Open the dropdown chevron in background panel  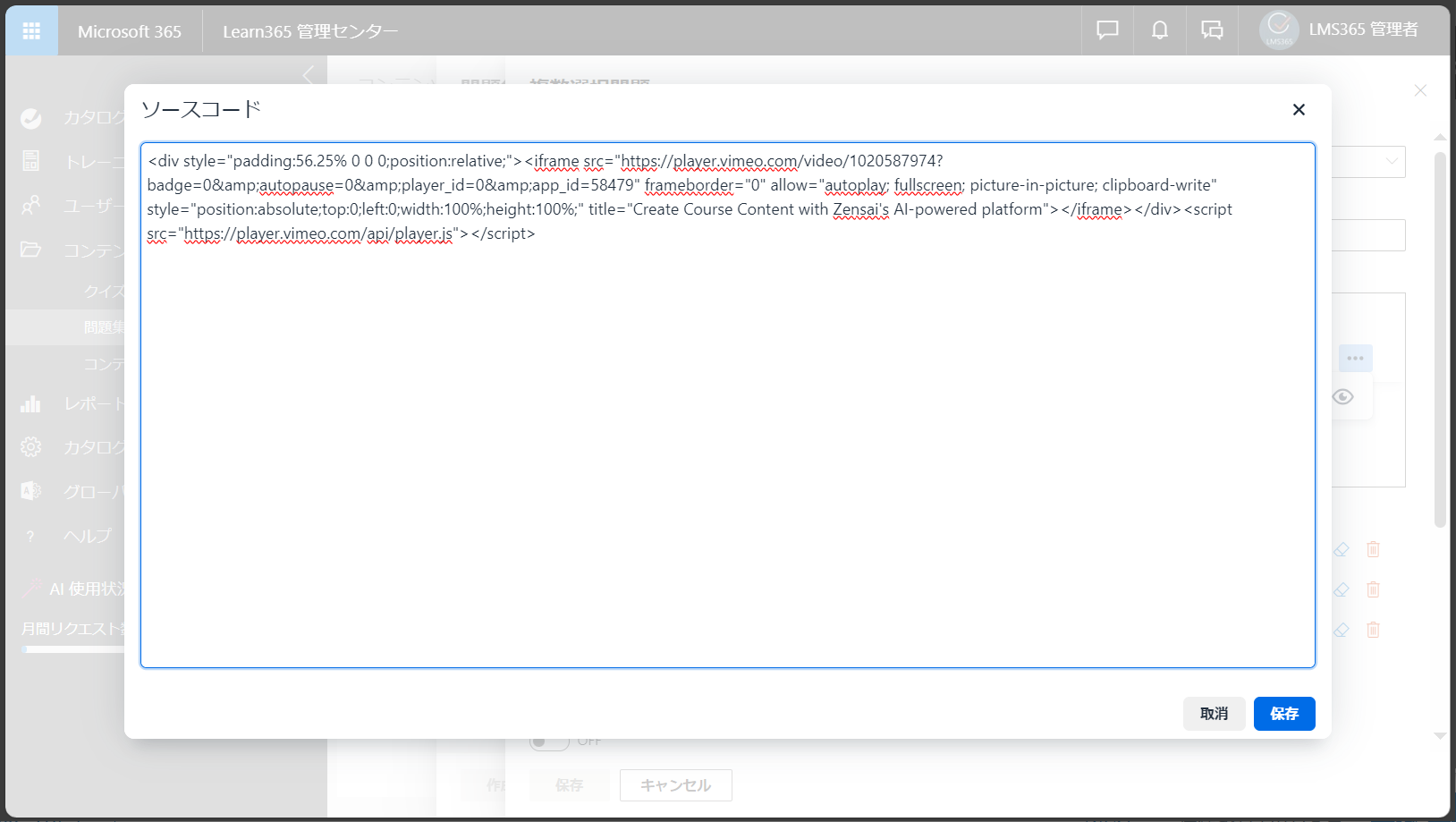(1392, 161)
